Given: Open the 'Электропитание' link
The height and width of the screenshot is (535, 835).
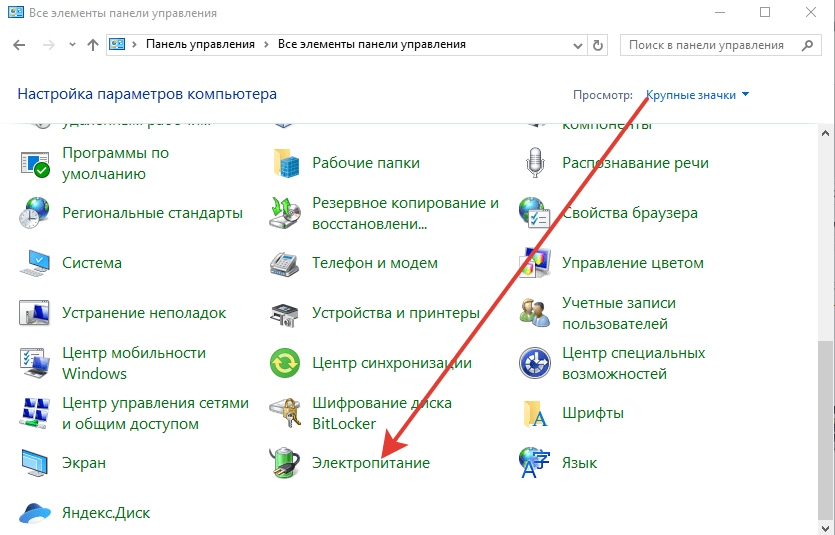Looking at the screenshot, I should tap(371, 463).
